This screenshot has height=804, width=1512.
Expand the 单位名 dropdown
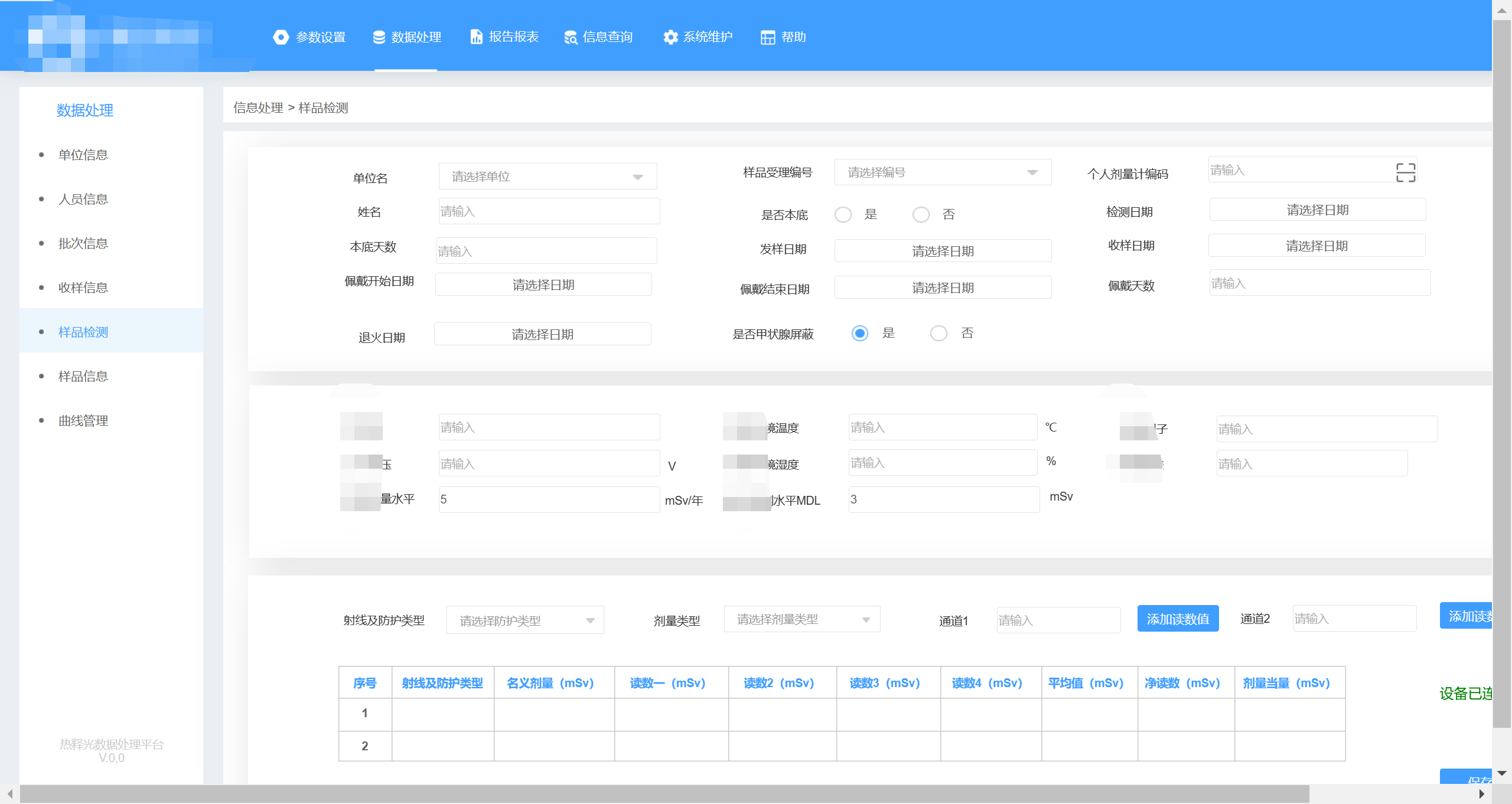548,177
